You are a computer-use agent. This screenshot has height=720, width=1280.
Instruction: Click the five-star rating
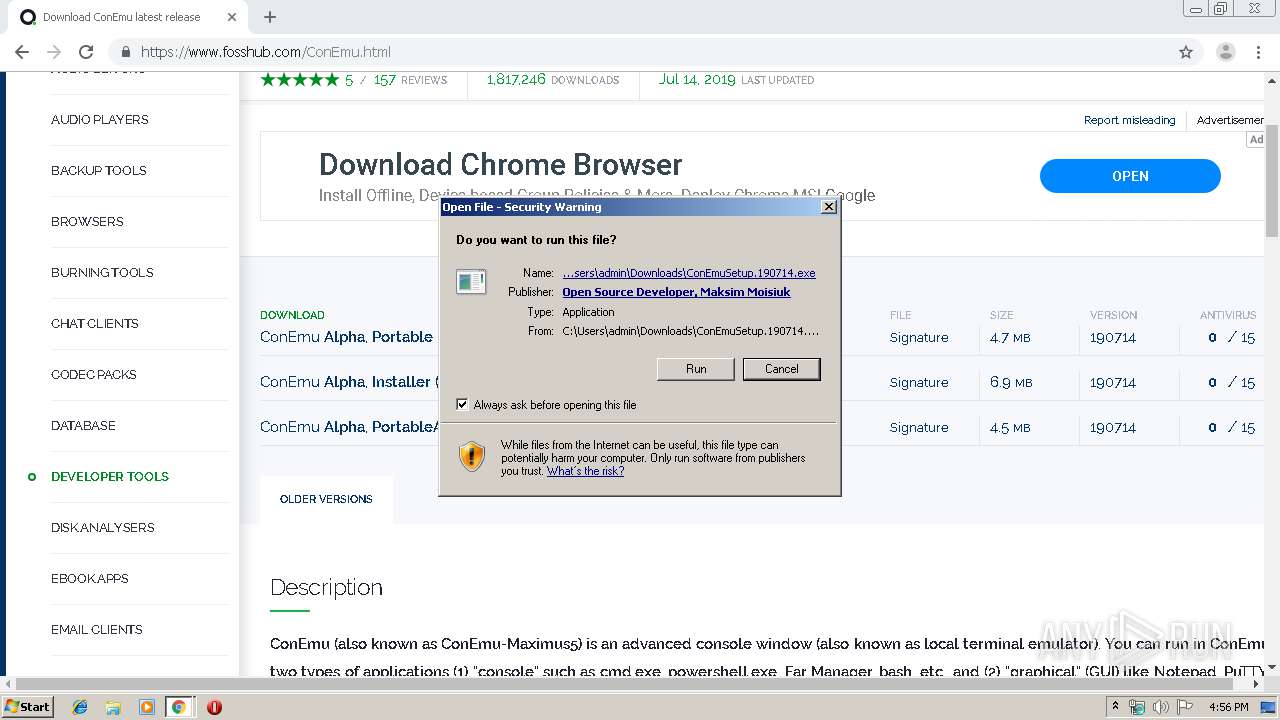coord(300,80)
